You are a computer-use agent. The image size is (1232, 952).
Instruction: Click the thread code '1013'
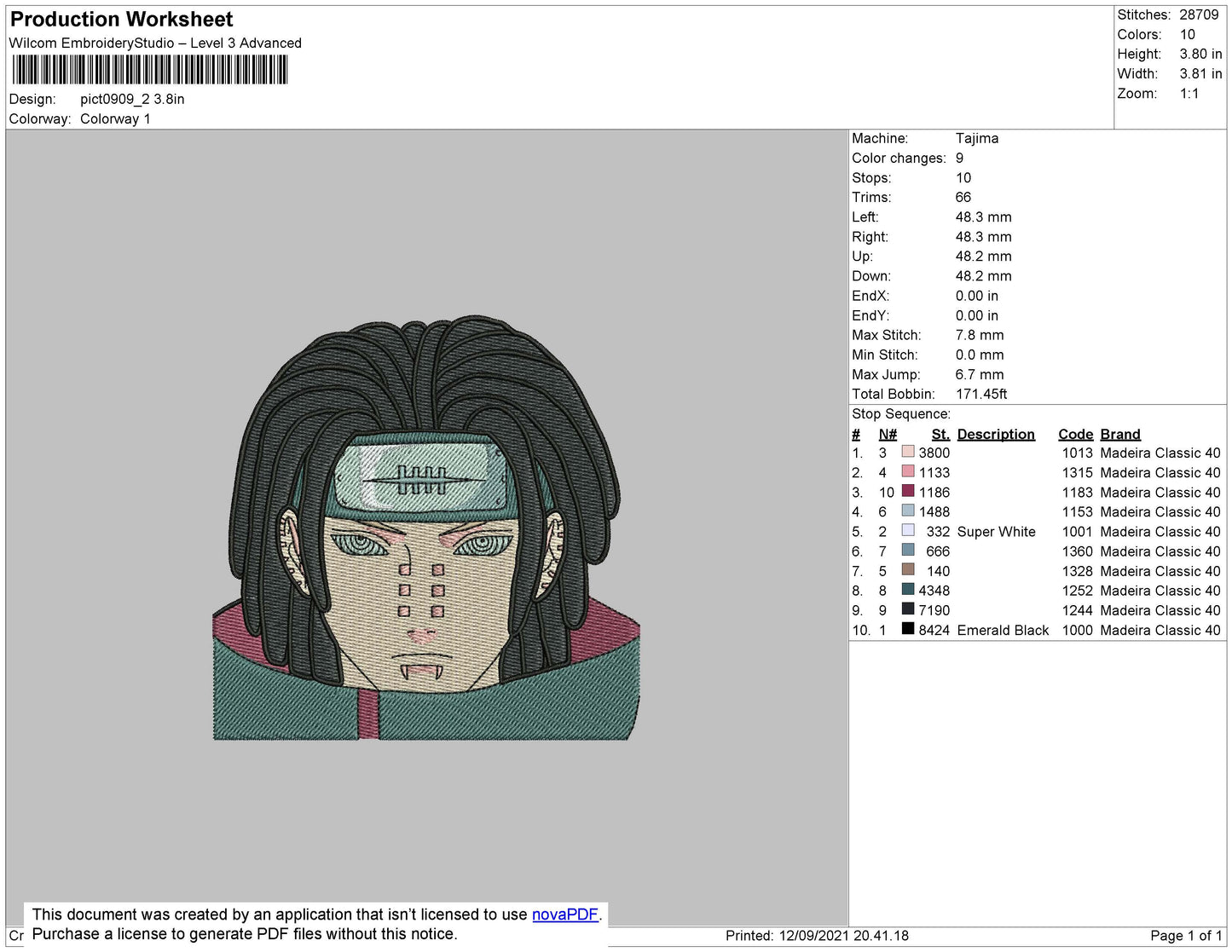(x=1077, y=453)
